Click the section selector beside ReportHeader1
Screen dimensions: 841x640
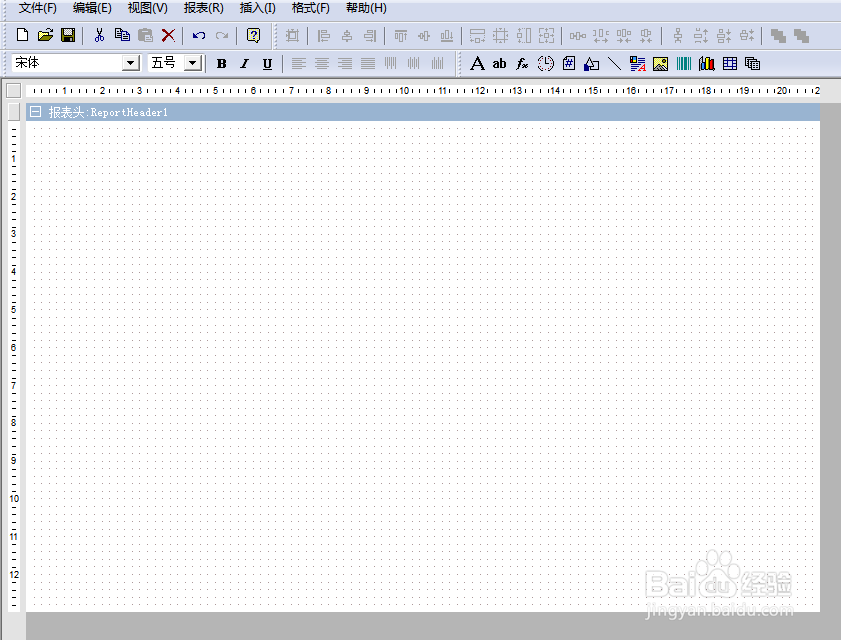[14, 112]
